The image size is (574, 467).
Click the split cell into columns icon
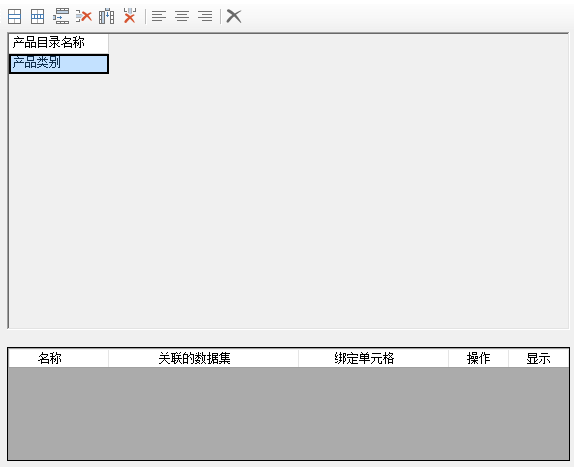(37, 16)
